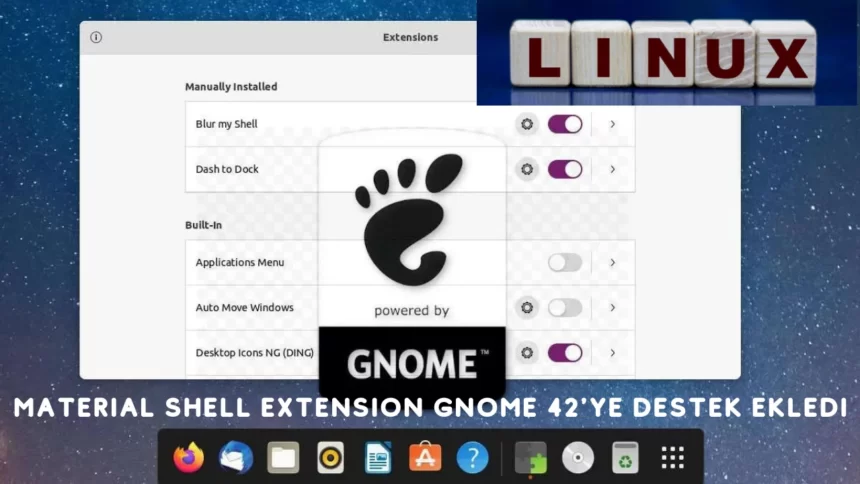The width and height of the screenshot is (860, 484).
Task: Turn off the Dash to Dock toggle
Action: (x=565, y=169)
